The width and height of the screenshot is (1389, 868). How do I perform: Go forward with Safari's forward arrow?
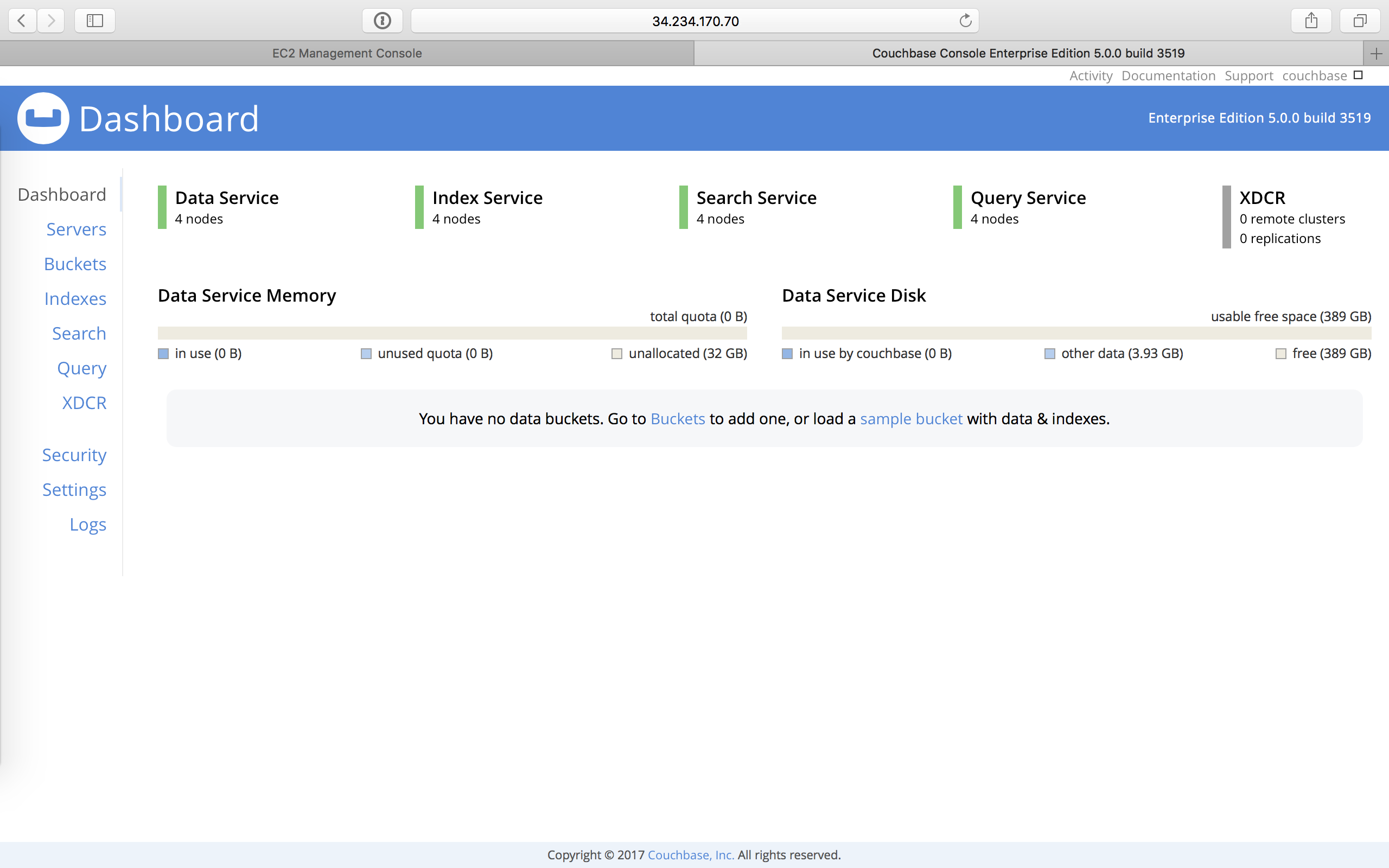click(51, 21)
